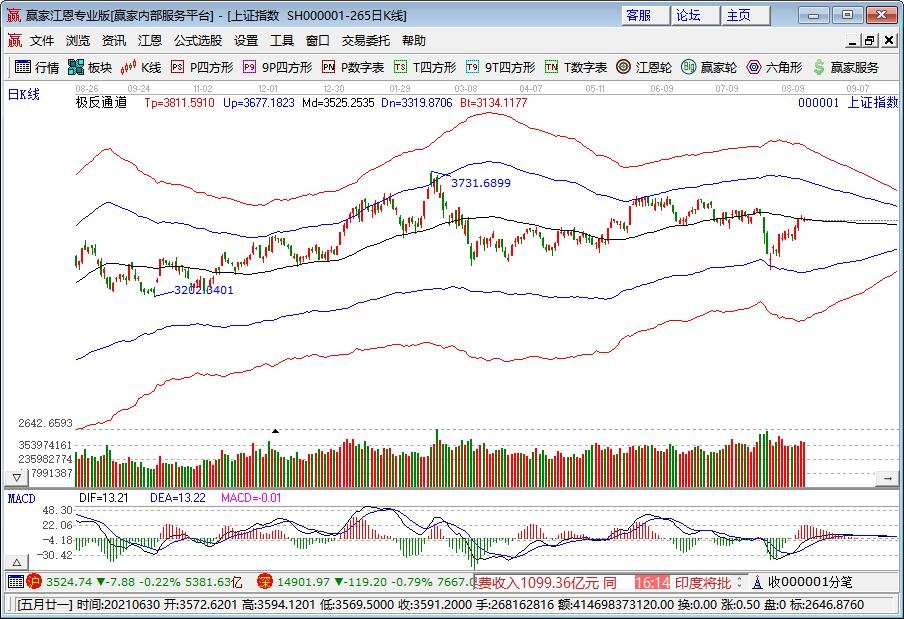This screenshot has height=619, width=904.
Task: Open the 公式选股 menu
Action: (198, 41)
